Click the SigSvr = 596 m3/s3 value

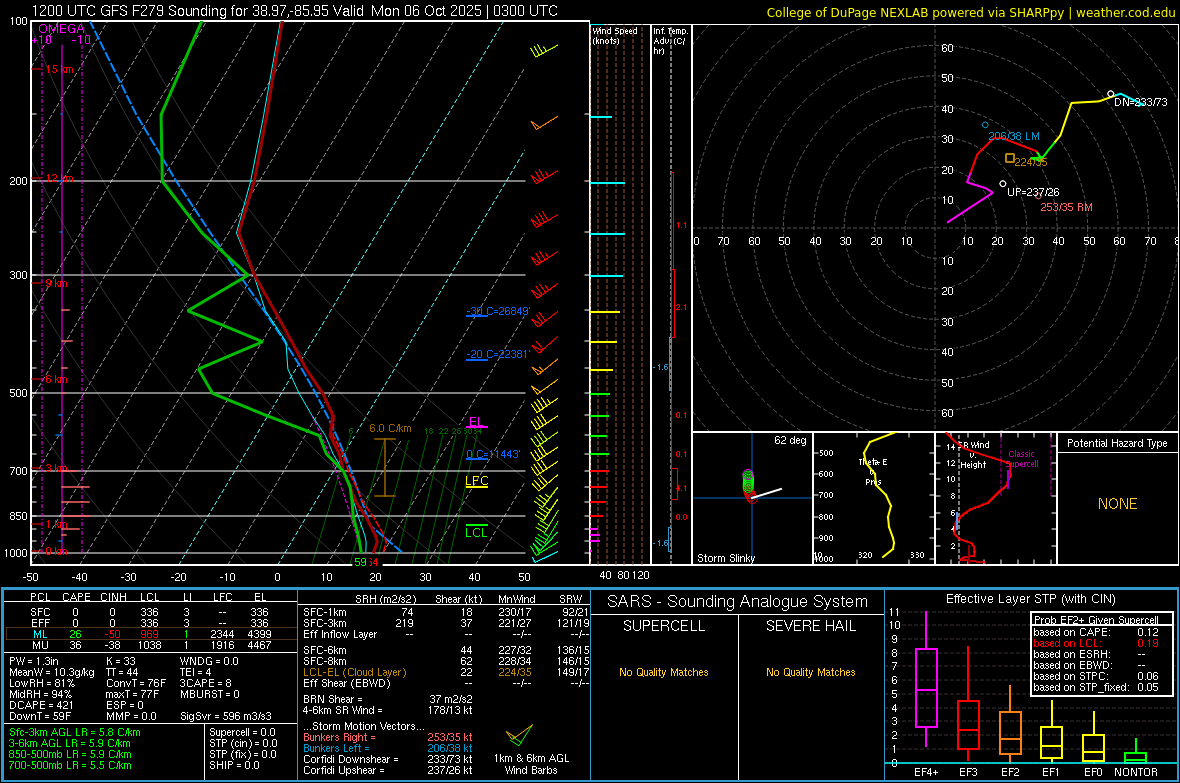pos(226,716)
